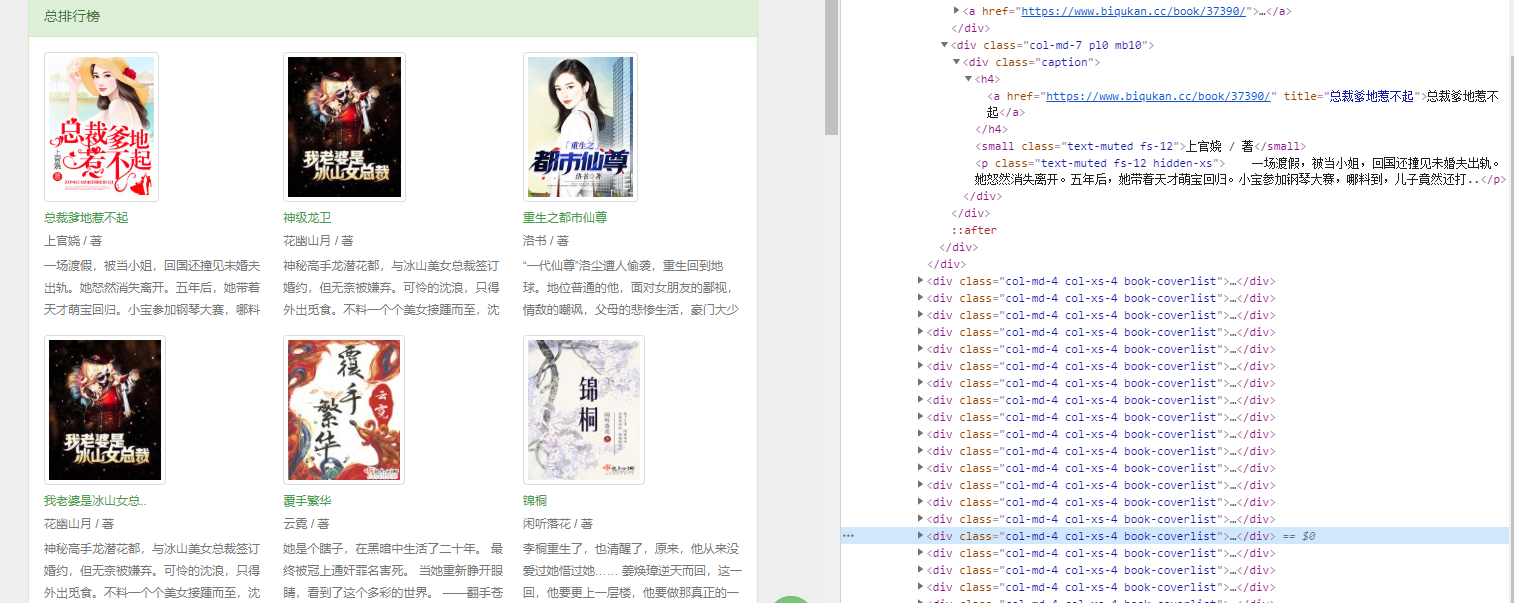Click the page's vertical scrollbar thumb

[x=831, y=67]
